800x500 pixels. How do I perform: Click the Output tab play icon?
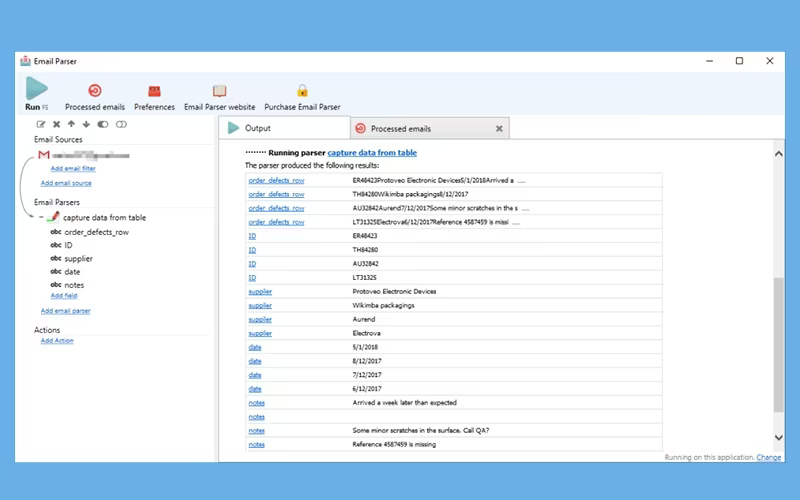tap(233, 128)
